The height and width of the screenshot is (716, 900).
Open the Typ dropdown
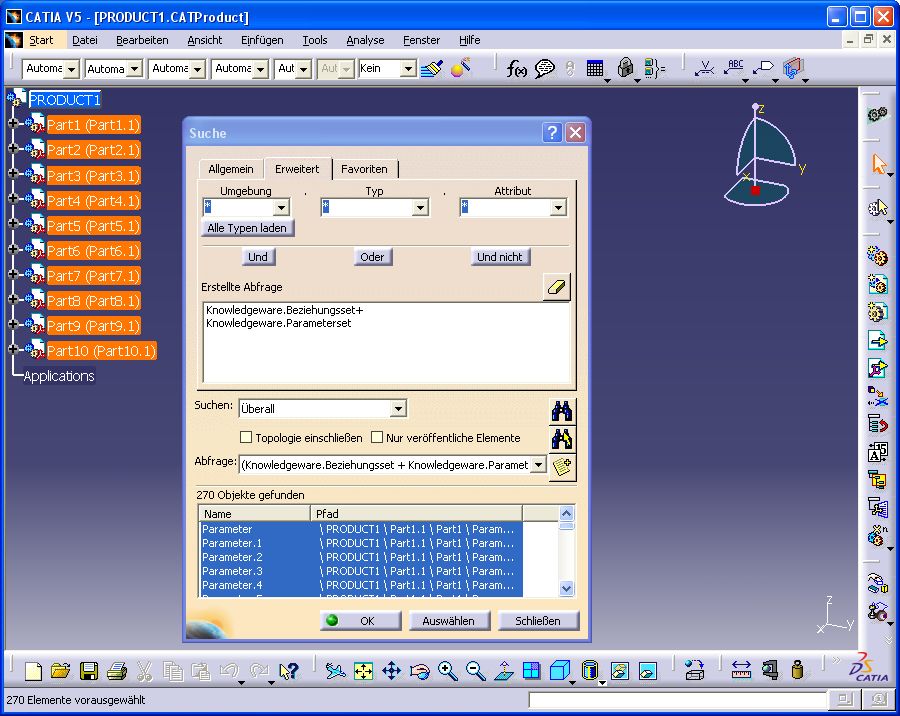[x=420, y=207]
